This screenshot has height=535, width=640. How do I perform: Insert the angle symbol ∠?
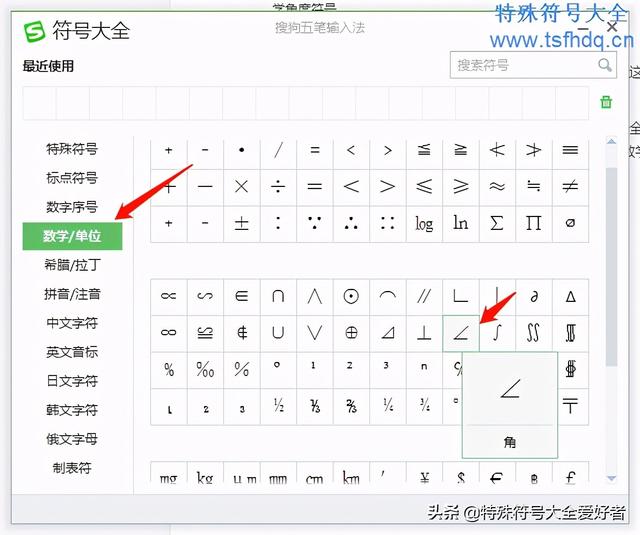click(461, 333)
